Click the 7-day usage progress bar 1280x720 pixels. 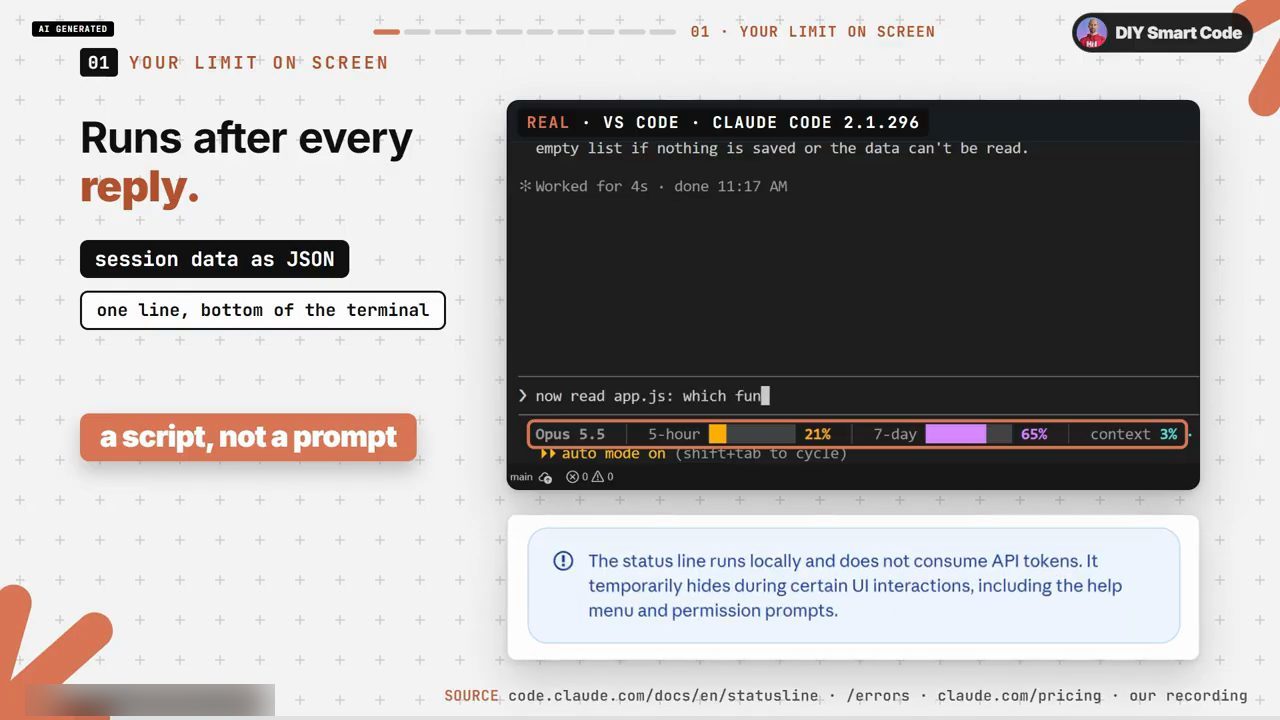coord(968,434)
